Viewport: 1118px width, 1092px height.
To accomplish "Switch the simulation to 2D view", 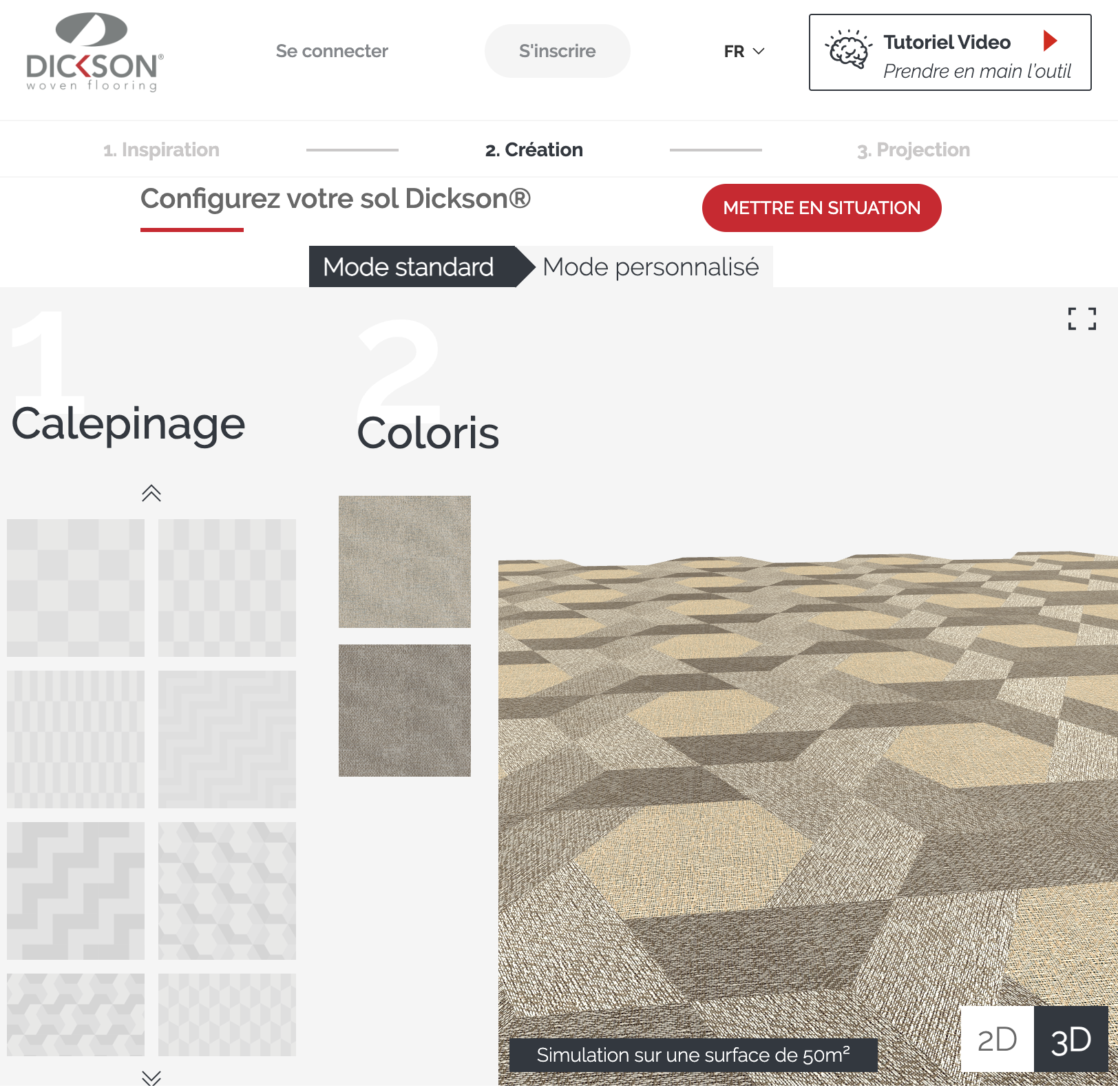I will (998, 1040).
